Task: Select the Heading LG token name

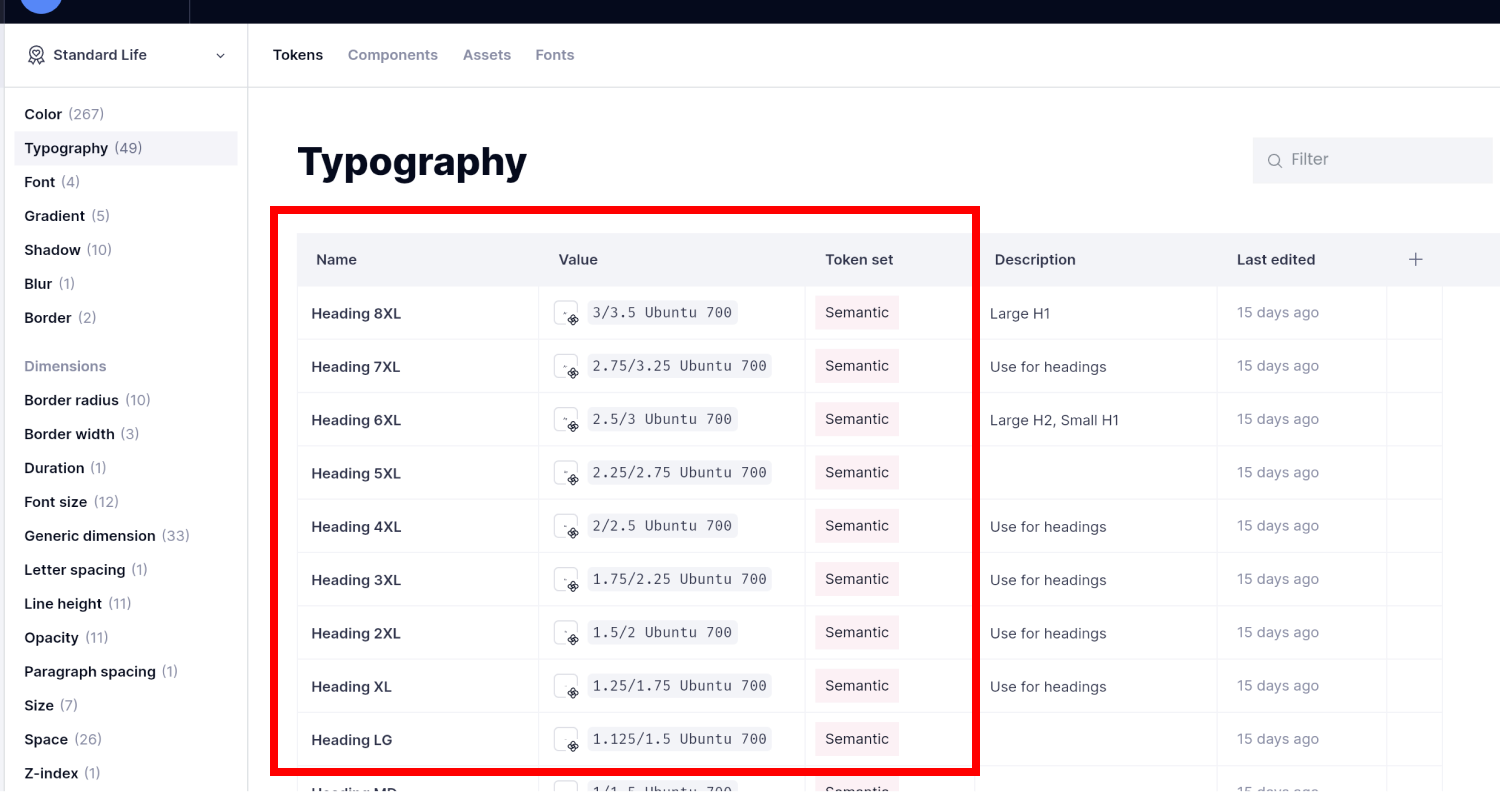Action: click(x=351, y=740)
